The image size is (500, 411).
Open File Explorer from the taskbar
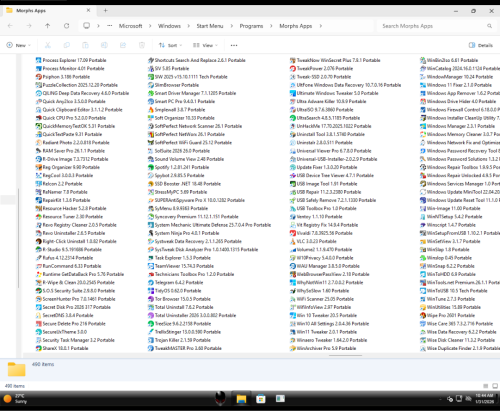coord(241,399)
